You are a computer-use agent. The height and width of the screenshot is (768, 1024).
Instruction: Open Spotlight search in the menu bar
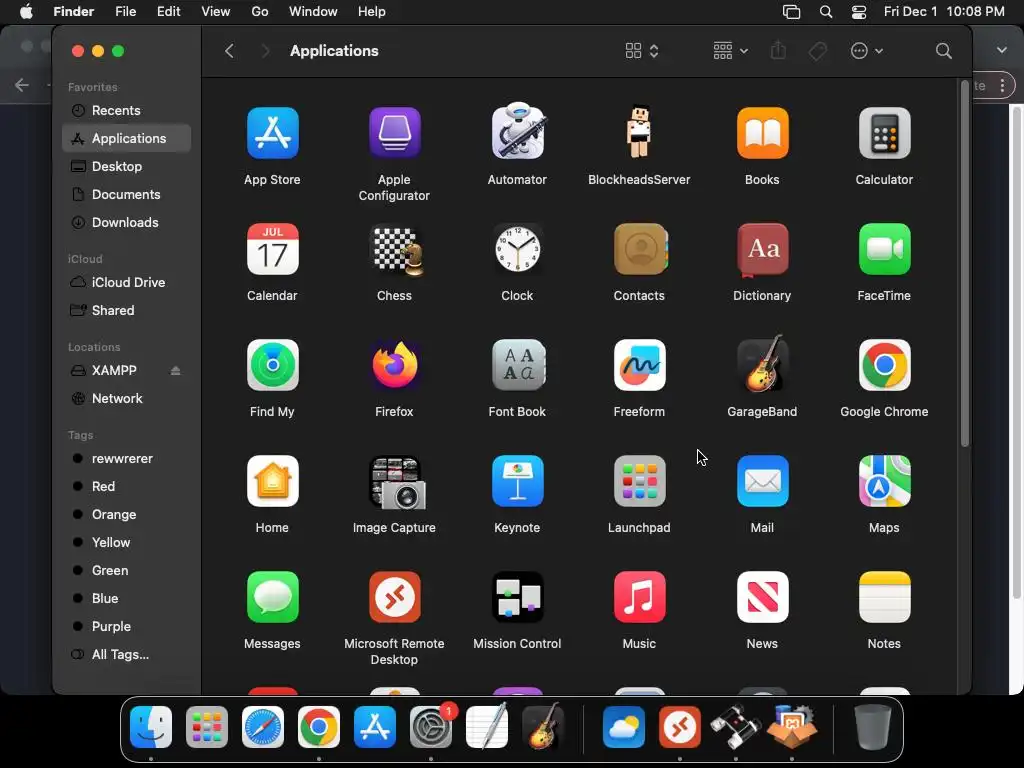[x=825, y=12]
